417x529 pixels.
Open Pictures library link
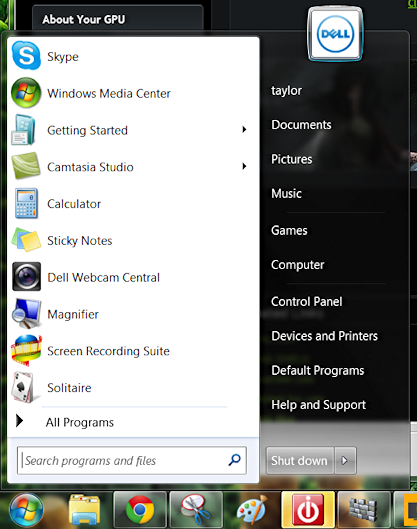tap(292, 159)
